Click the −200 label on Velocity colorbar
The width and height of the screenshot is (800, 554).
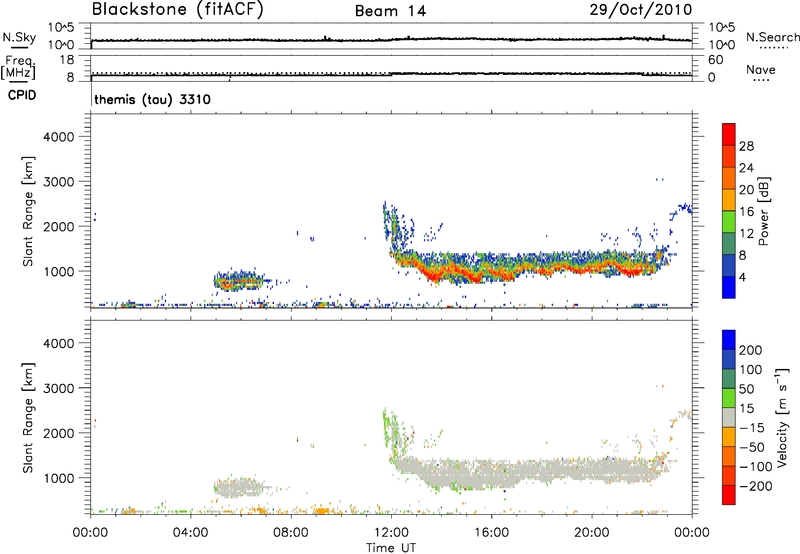(756, 486)
